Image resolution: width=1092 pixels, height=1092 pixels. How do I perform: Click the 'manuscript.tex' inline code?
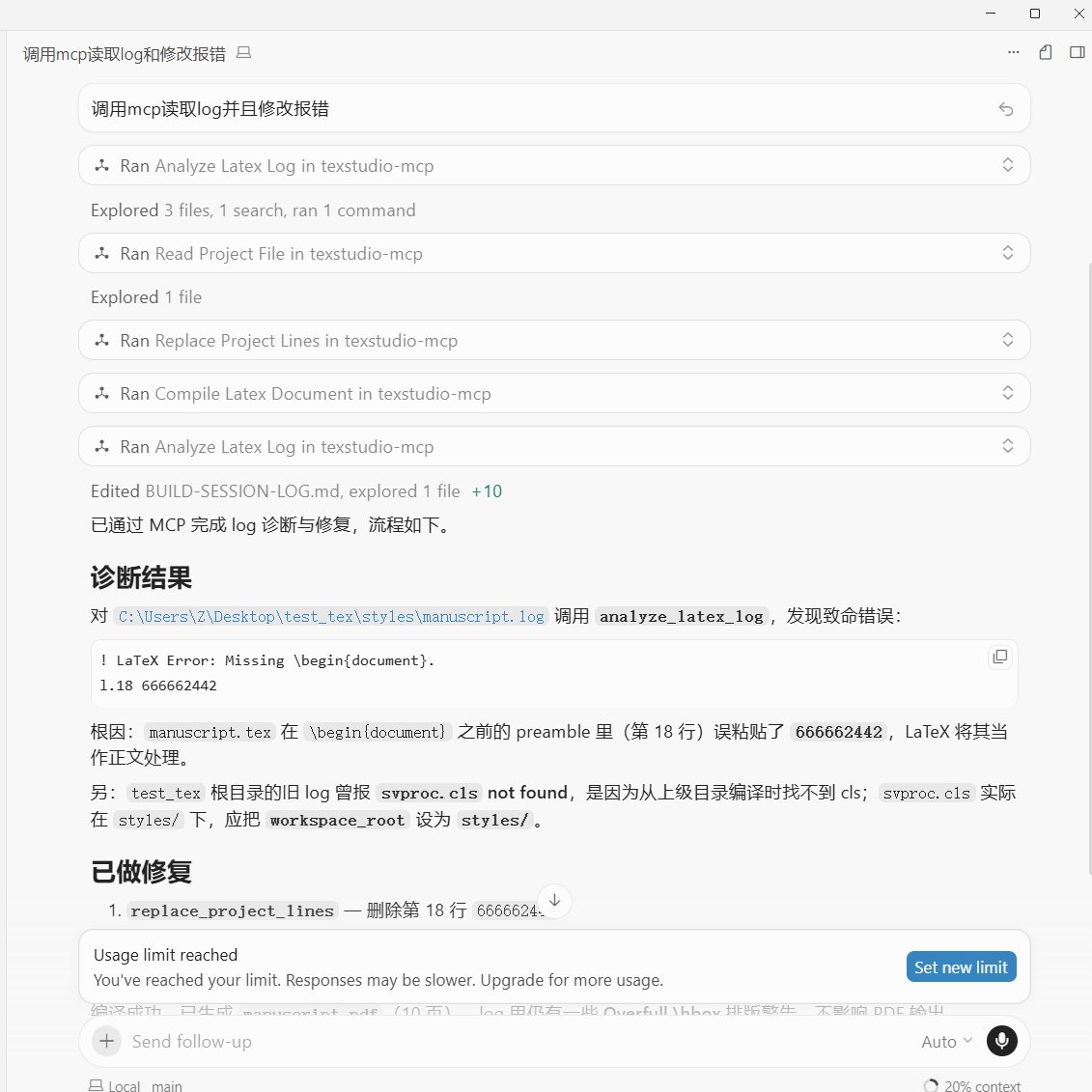tap(210, 732)
